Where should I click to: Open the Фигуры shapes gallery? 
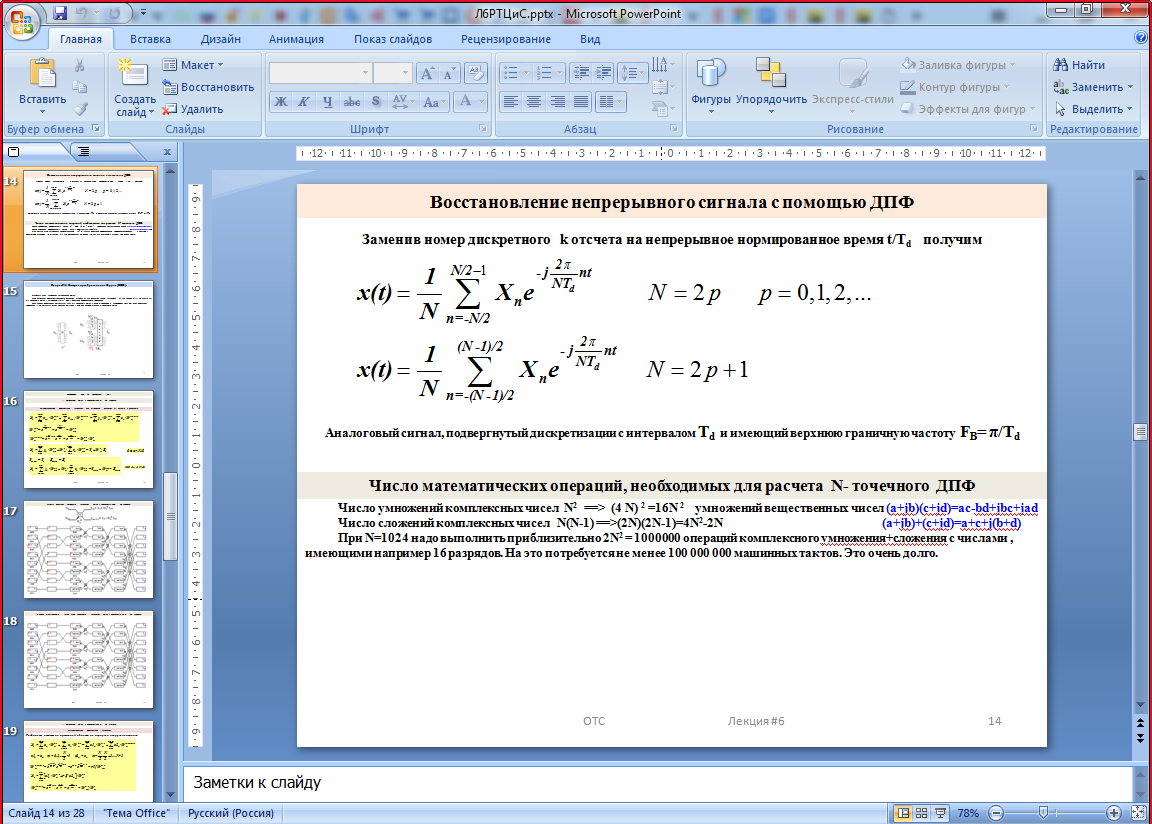710,84
